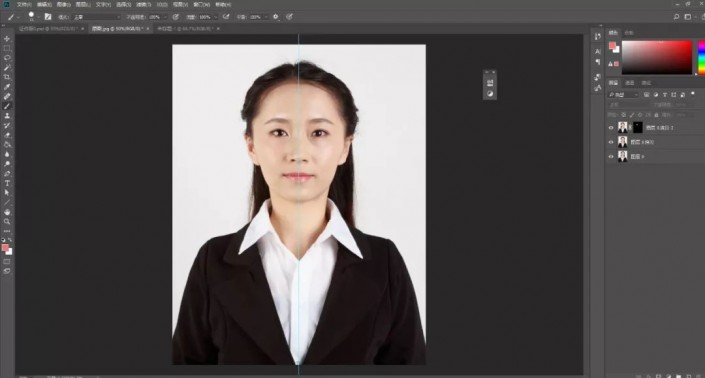This screenshot has width=705, height=378.
Task: Expand the flow slider arrow
Action: (216, 17)
